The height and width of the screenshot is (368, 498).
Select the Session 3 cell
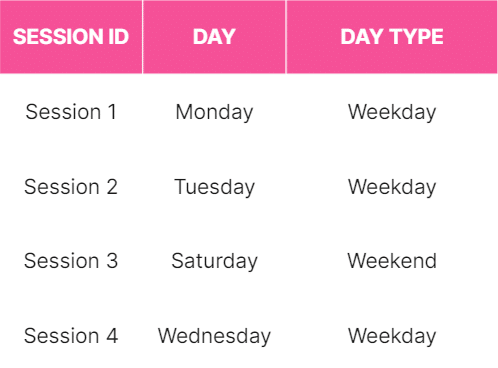[71, 261]
